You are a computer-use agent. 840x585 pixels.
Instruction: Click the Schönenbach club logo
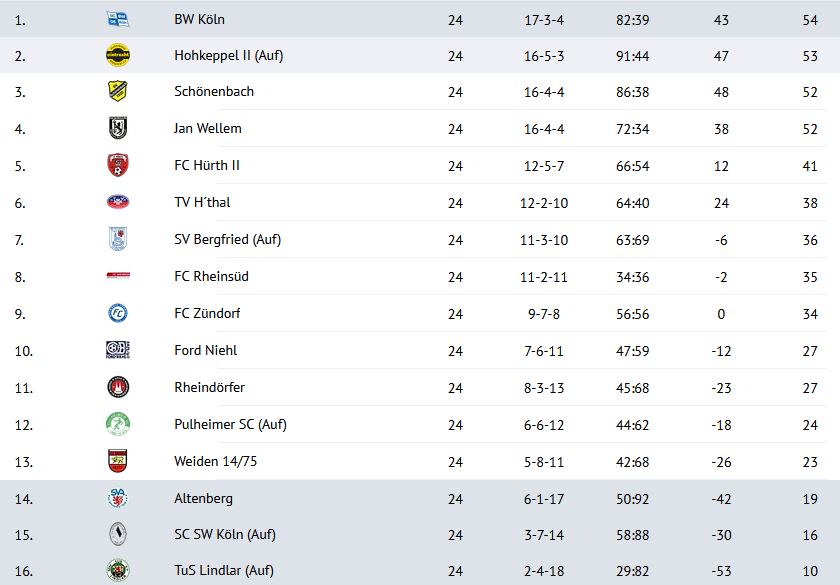coord(118,91)
